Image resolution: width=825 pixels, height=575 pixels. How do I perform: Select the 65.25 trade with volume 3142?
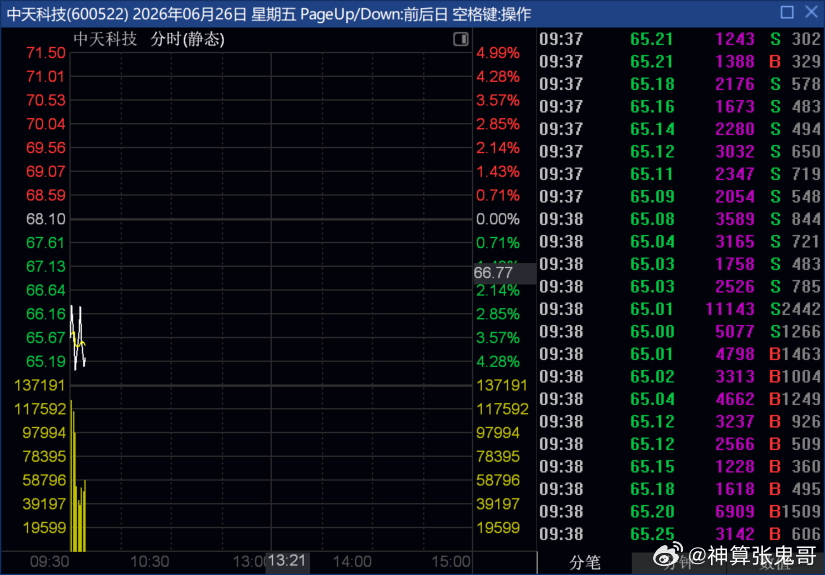[x=680, y=534]
